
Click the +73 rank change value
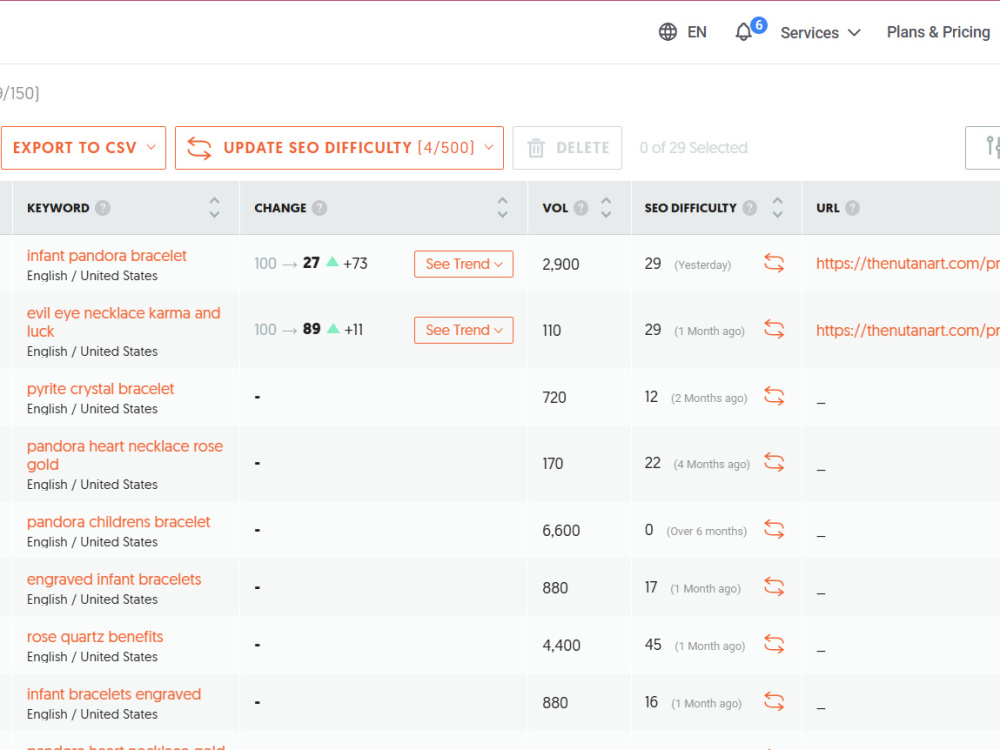point(355,263)
